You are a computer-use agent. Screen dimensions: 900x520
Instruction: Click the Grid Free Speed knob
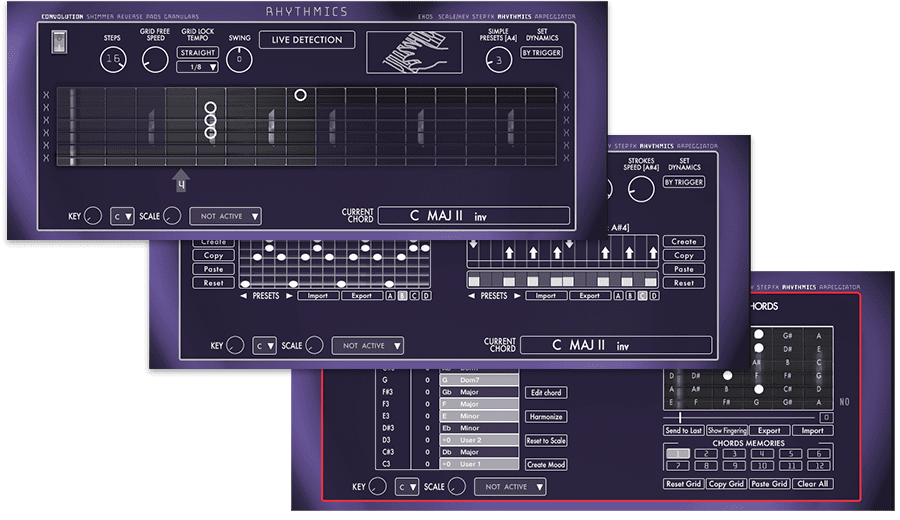(153, 60)
